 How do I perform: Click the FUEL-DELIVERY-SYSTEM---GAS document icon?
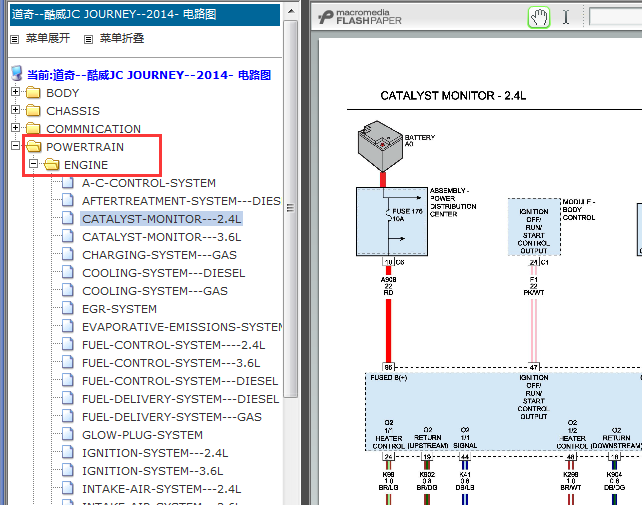(x=68, y=417)
